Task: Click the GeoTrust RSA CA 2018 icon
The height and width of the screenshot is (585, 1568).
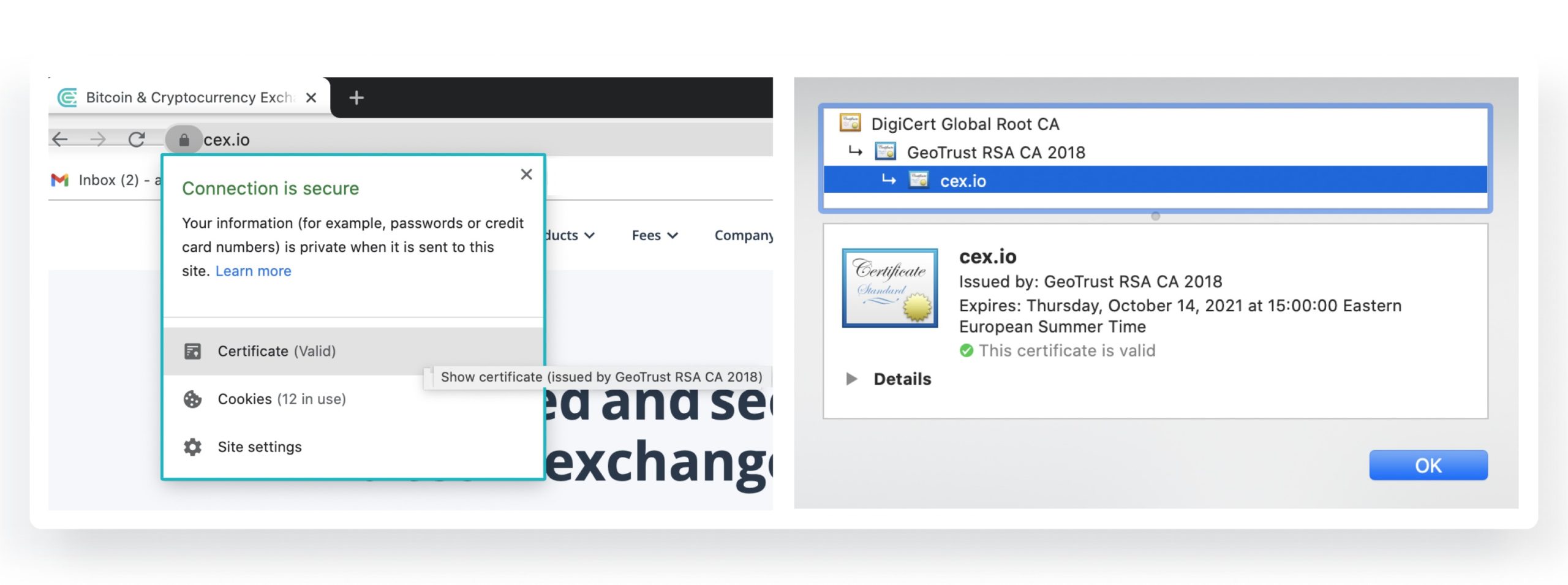Action: (x=885, y=151)
